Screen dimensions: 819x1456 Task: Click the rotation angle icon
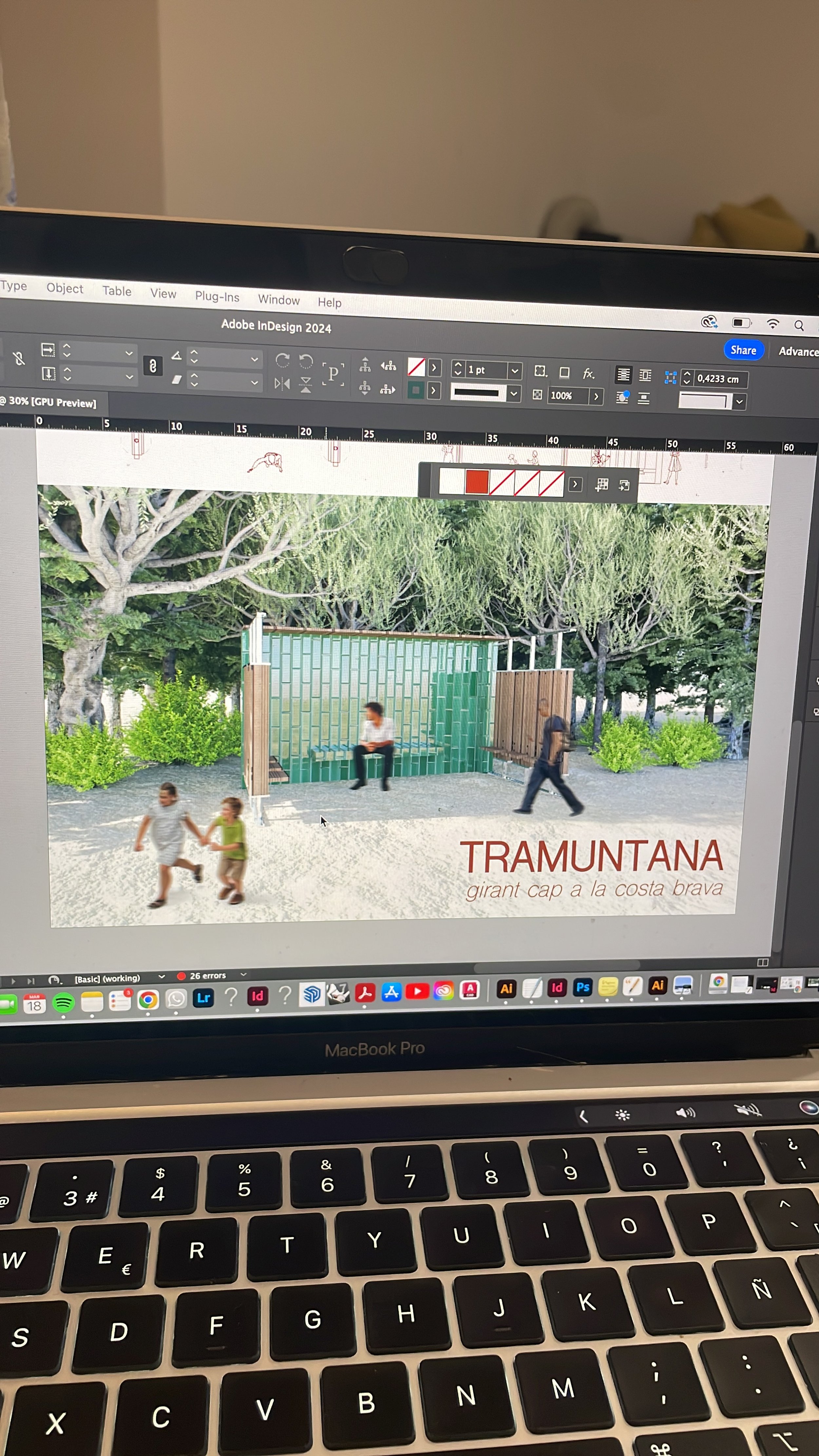[x=176, y=355]
